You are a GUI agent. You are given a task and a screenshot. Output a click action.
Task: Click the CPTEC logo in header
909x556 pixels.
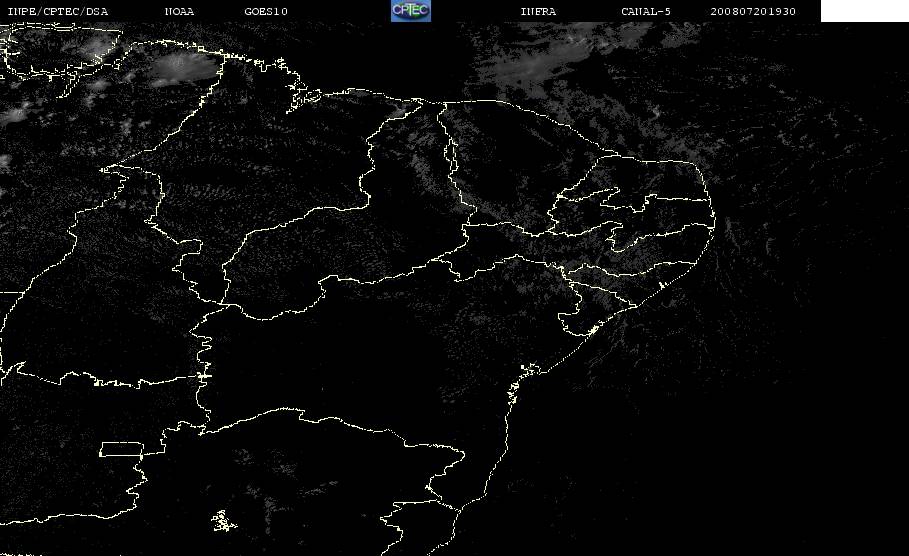click(410, 11)
